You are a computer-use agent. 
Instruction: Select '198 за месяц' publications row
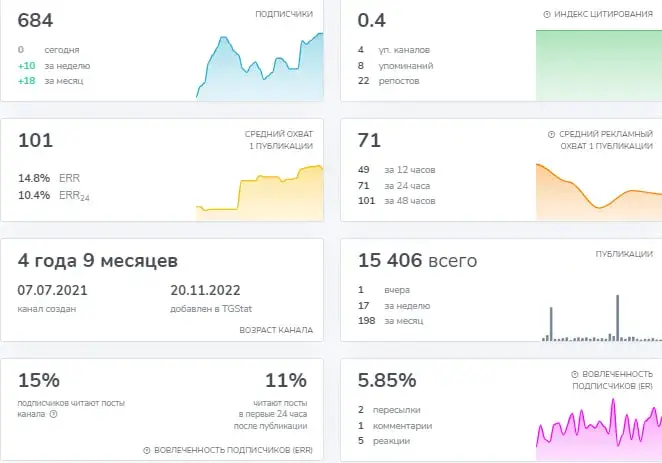(391, 321)
